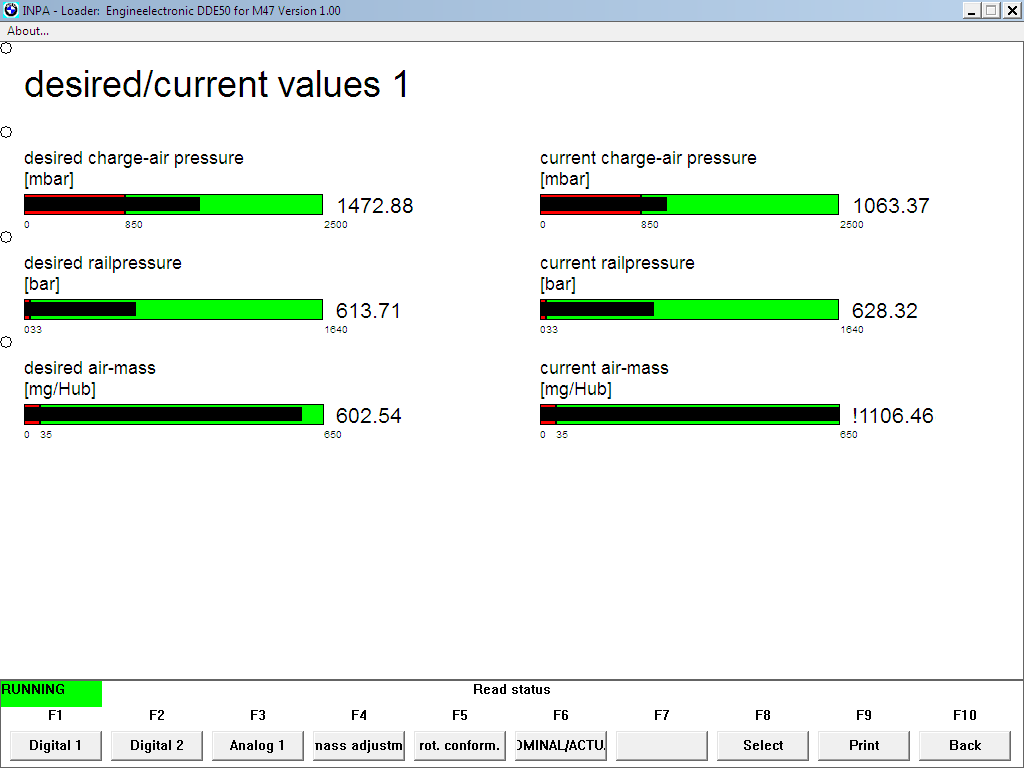Image resolution: width=1024 pixels, height=768 pixels.
Task: Click the desired charge-air pressure bar
Action: pyautogui.click(x=173, y=205)
